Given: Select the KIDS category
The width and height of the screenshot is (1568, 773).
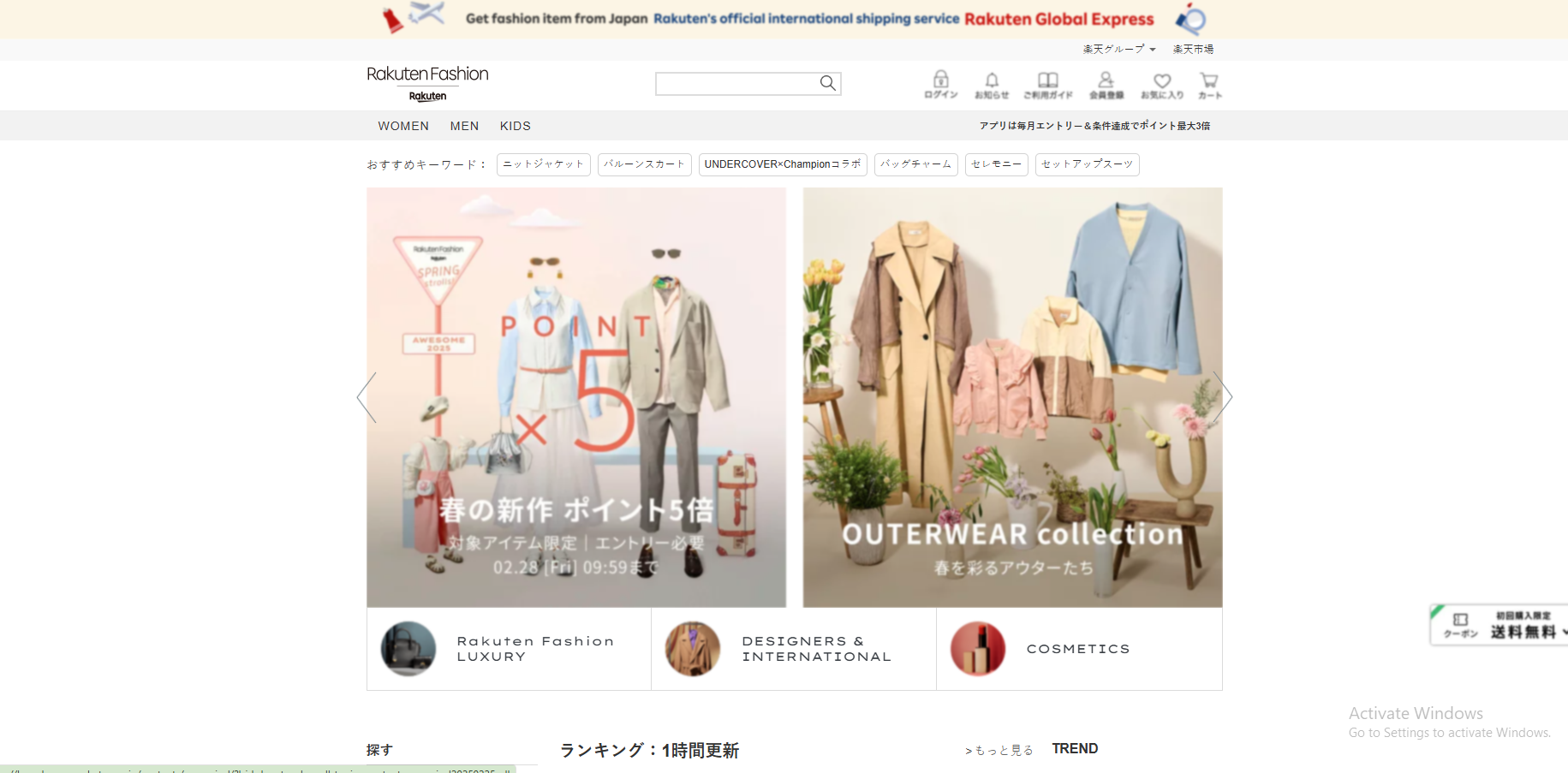Looking at the screenshot, I should pyautogui.click(x=516, y=126).
